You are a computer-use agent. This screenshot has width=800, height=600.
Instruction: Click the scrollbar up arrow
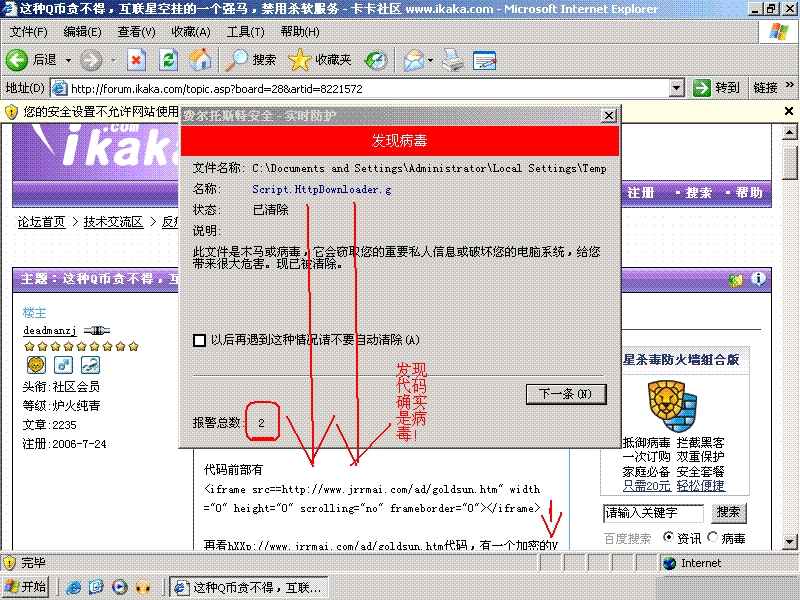(789, 133)
